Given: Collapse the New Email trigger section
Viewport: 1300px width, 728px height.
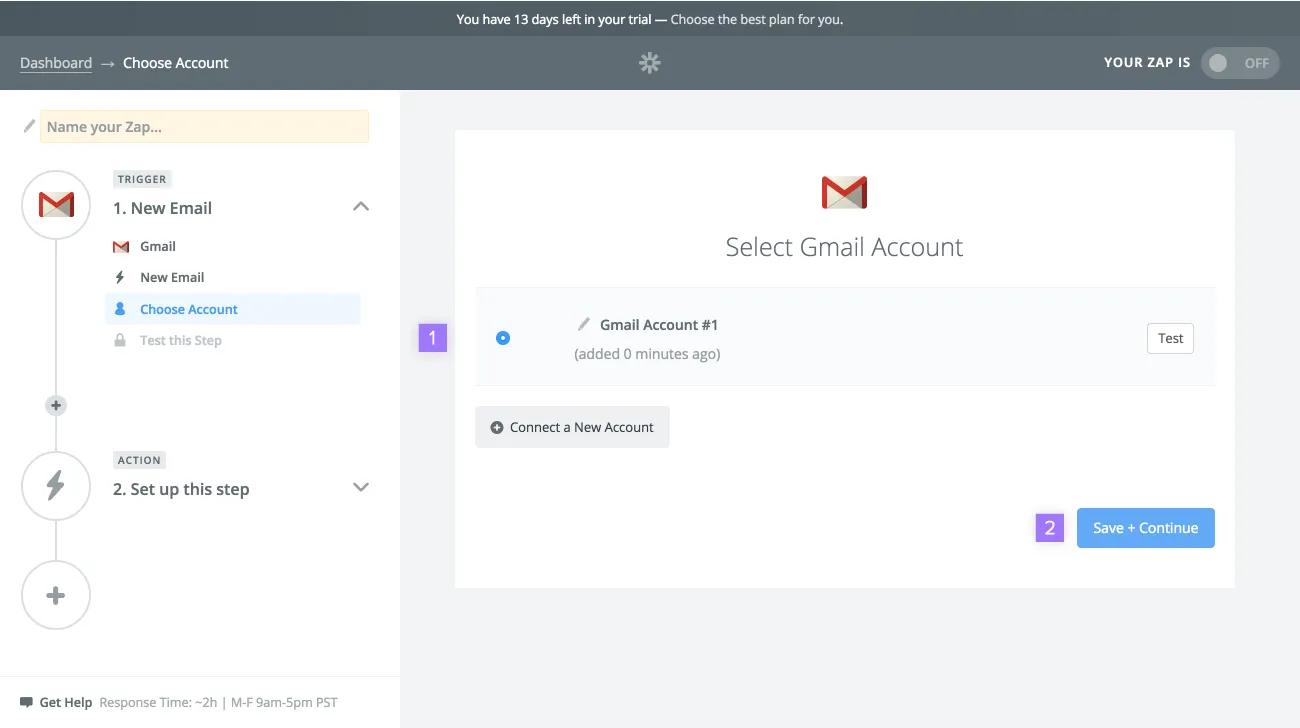Looking at the screenshot, I should [x=361, y=207].
